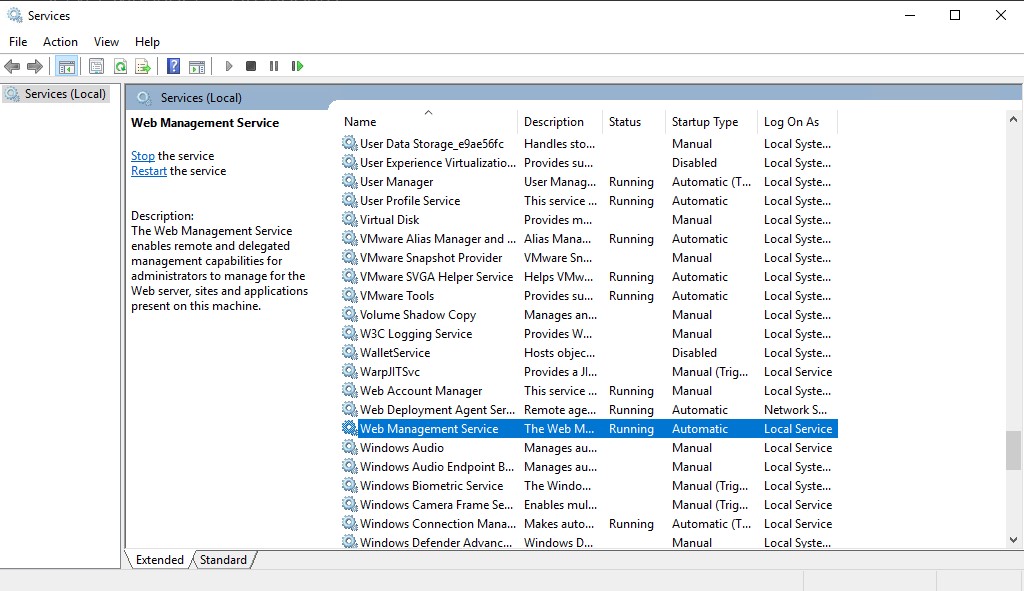Image resolution: width=1024 pixels, height=591 pixels.
Task: Click Network S... log on cell
Action: (795, 409)
